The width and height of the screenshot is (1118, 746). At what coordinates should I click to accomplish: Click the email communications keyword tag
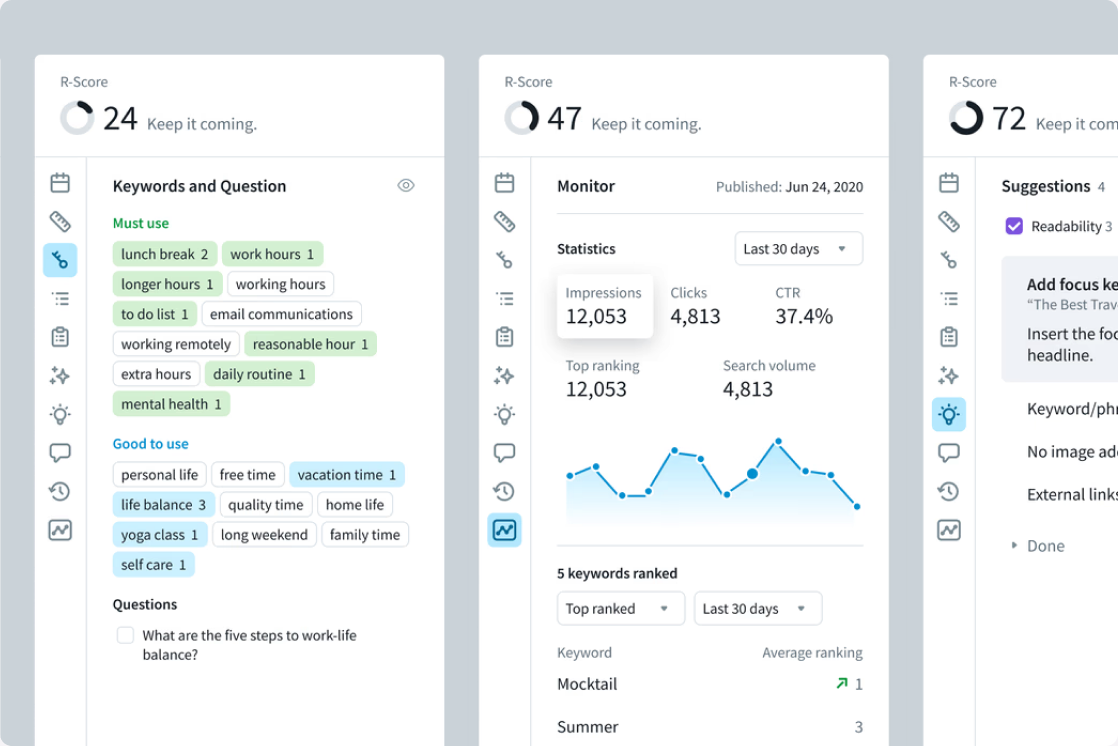pyautogui.click(x=282, y=314)
